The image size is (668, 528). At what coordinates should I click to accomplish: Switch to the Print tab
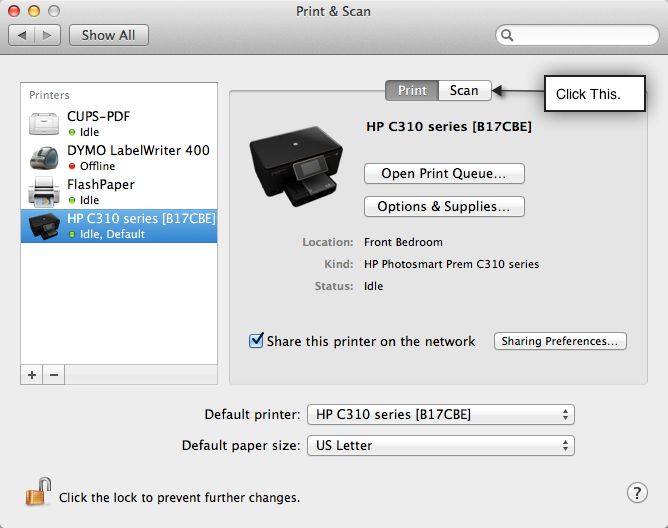412,90
